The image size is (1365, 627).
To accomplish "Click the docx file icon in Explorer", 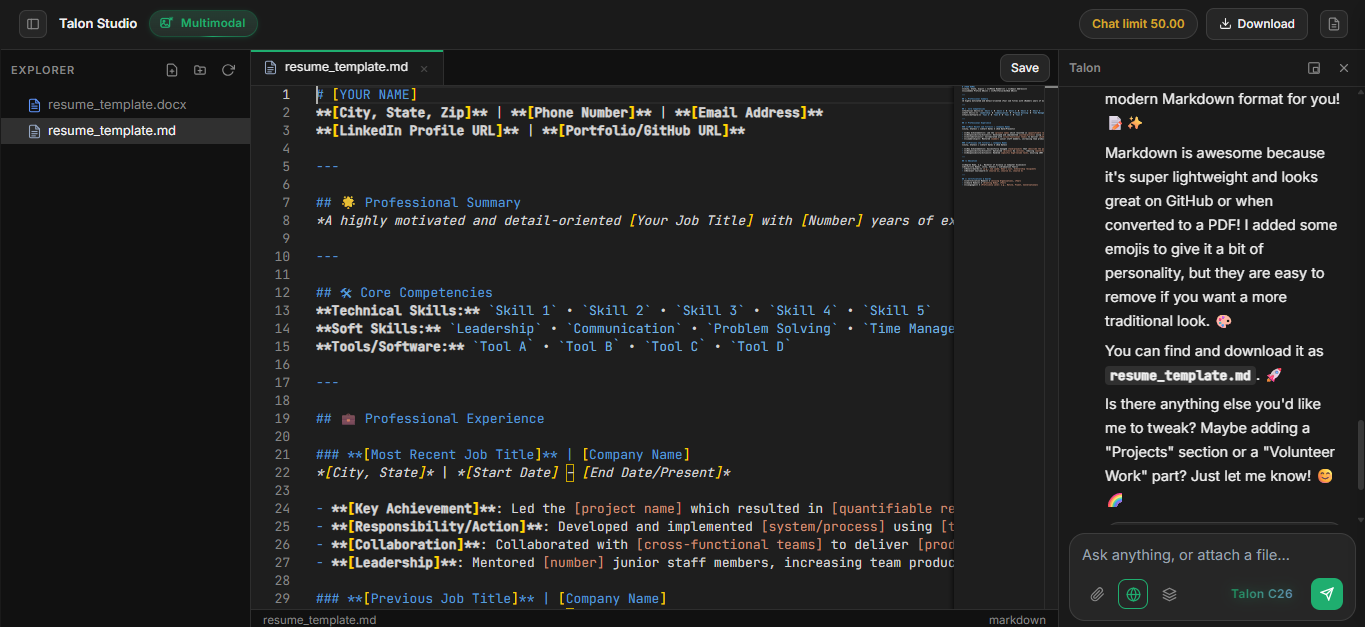I will pos(34,104).
